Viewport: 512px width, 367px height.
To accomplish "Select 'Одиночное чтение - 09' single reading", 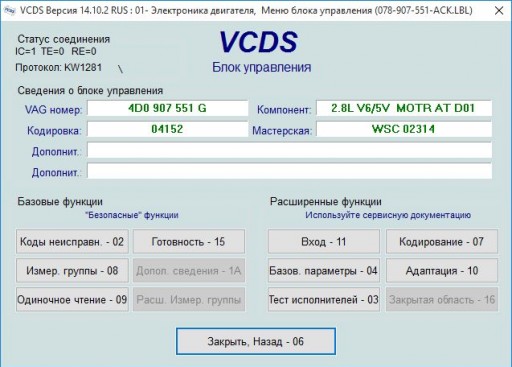I will (x=72, y=300).
